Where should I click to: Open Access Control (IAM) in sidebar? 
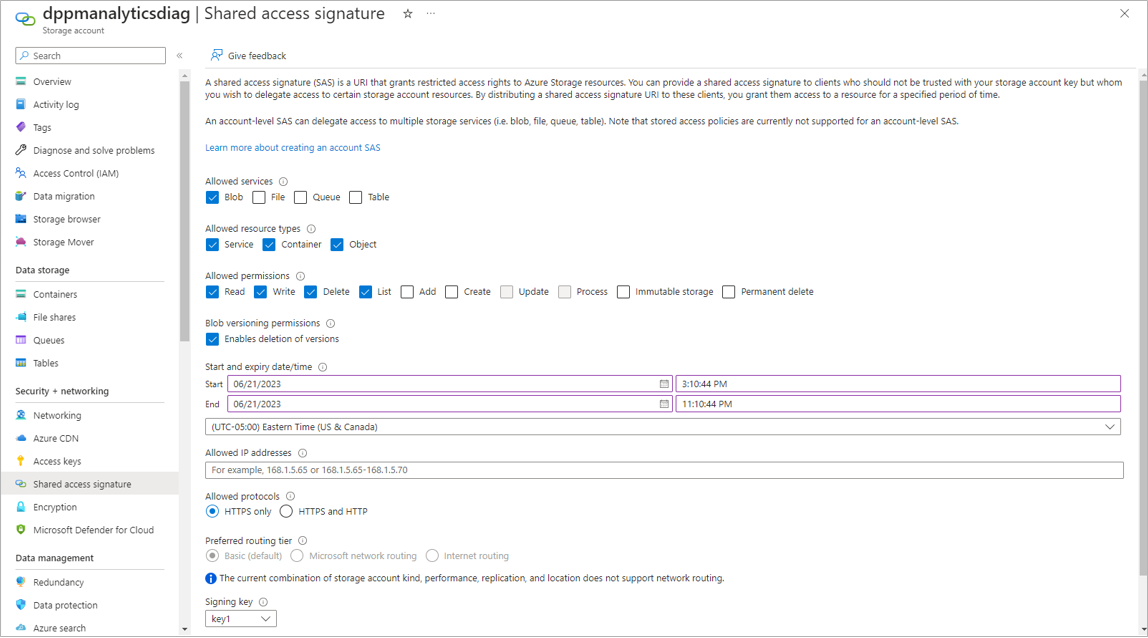pyautogui.click(x=75, y=173)
